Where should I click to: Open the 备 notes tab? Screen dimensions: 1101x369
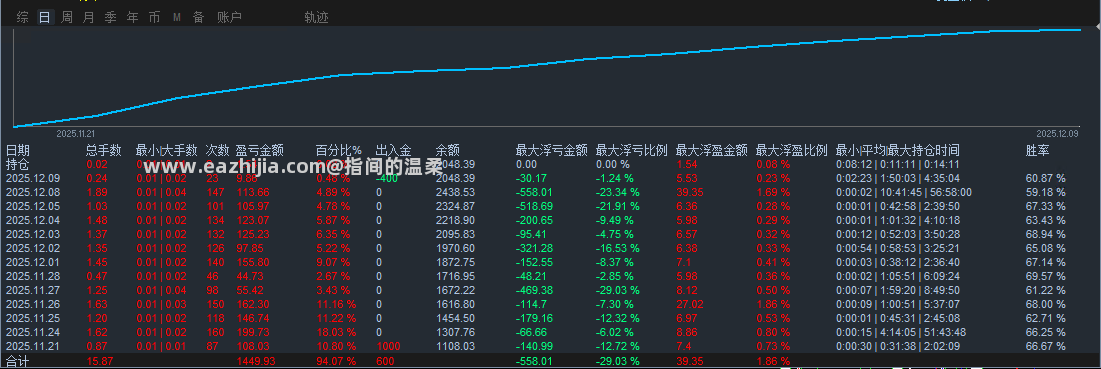tap(199, 18)
